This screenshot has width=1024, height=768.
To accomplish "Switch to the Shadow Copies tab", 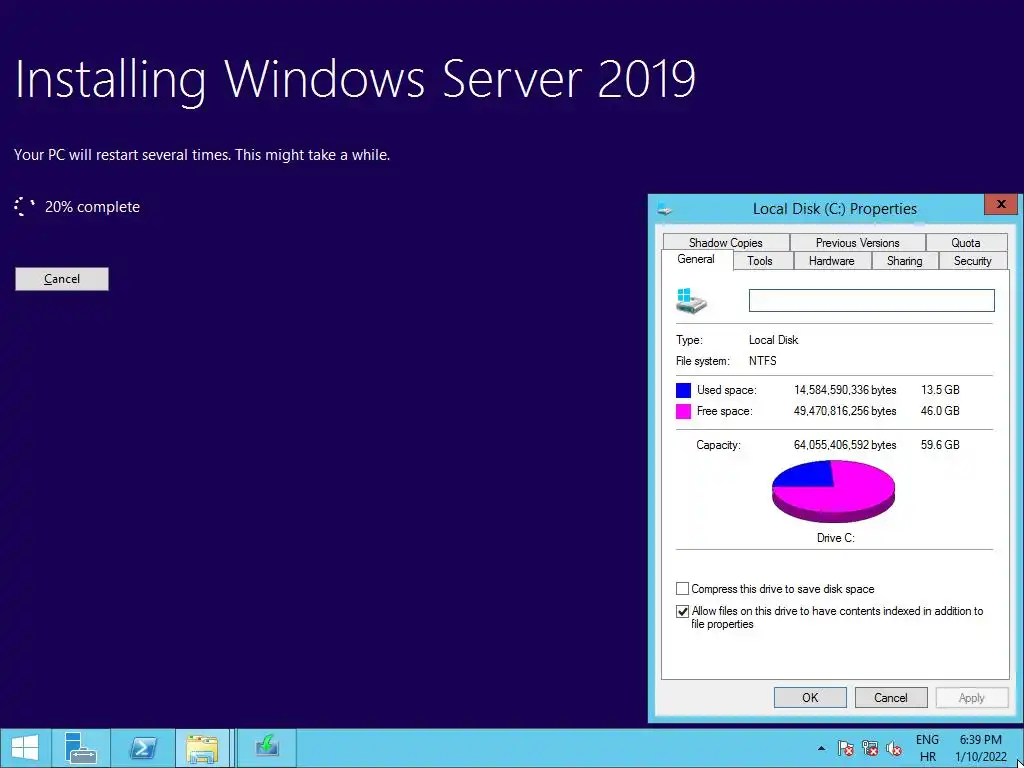I will [x=726, y=242].
